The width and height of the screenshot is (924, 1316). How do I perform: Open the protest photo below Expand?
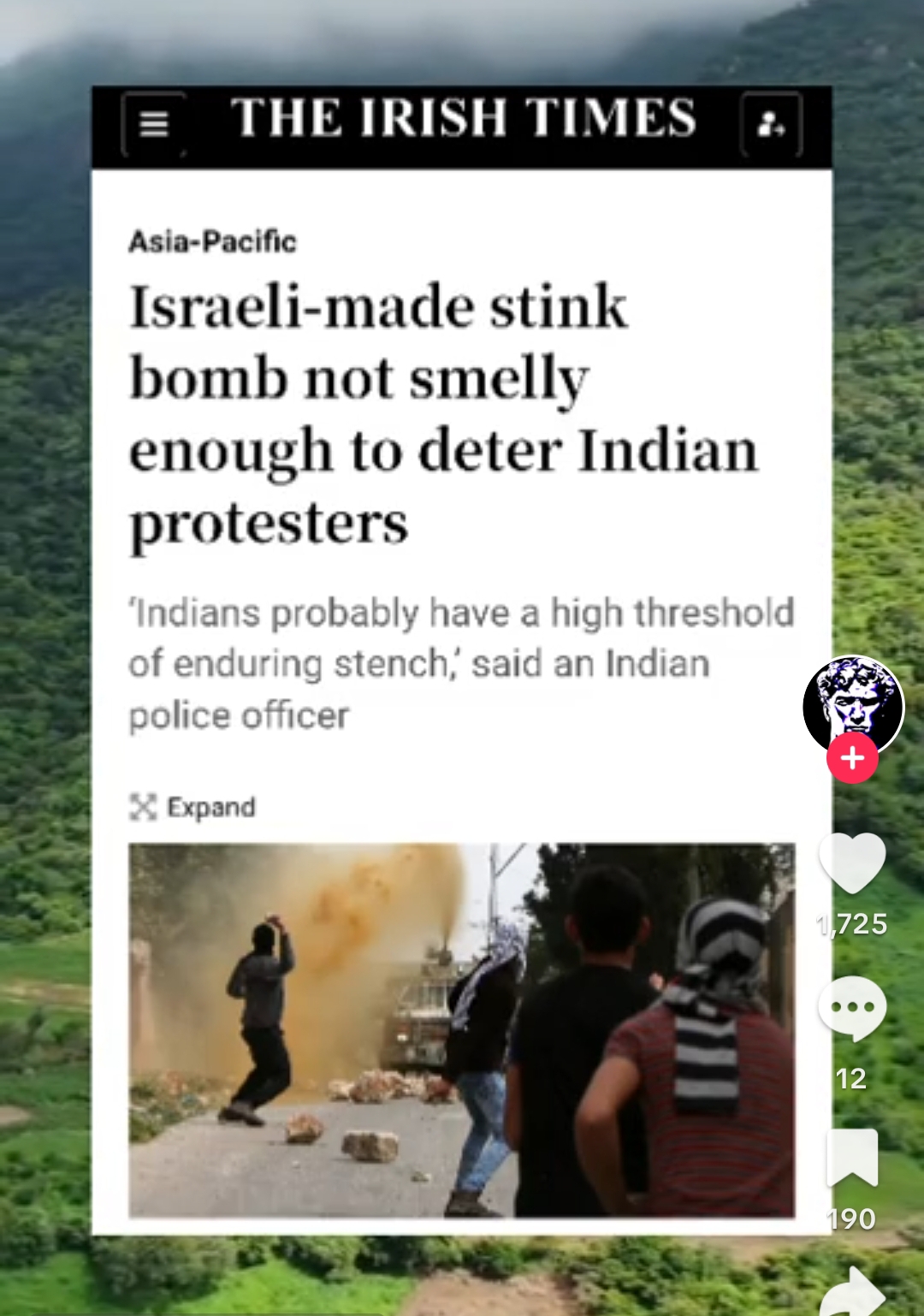point(462,1030)
